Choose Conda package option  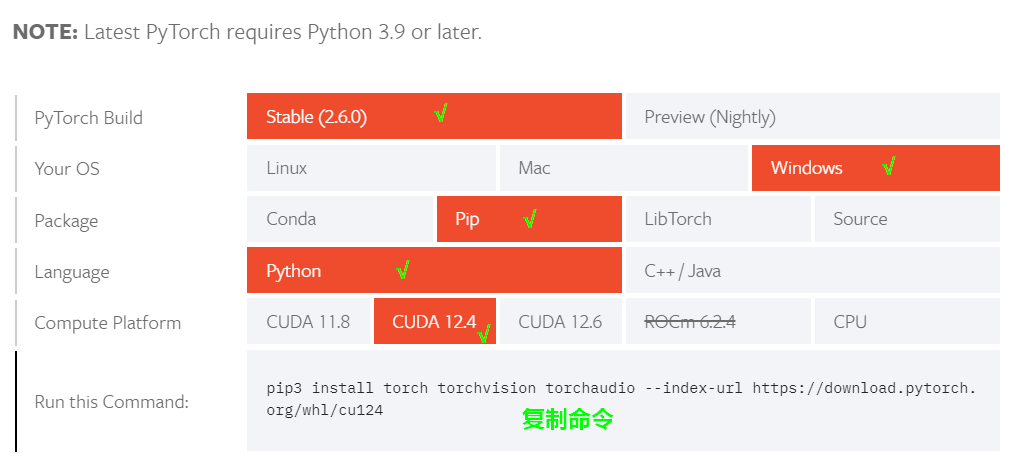340,219
